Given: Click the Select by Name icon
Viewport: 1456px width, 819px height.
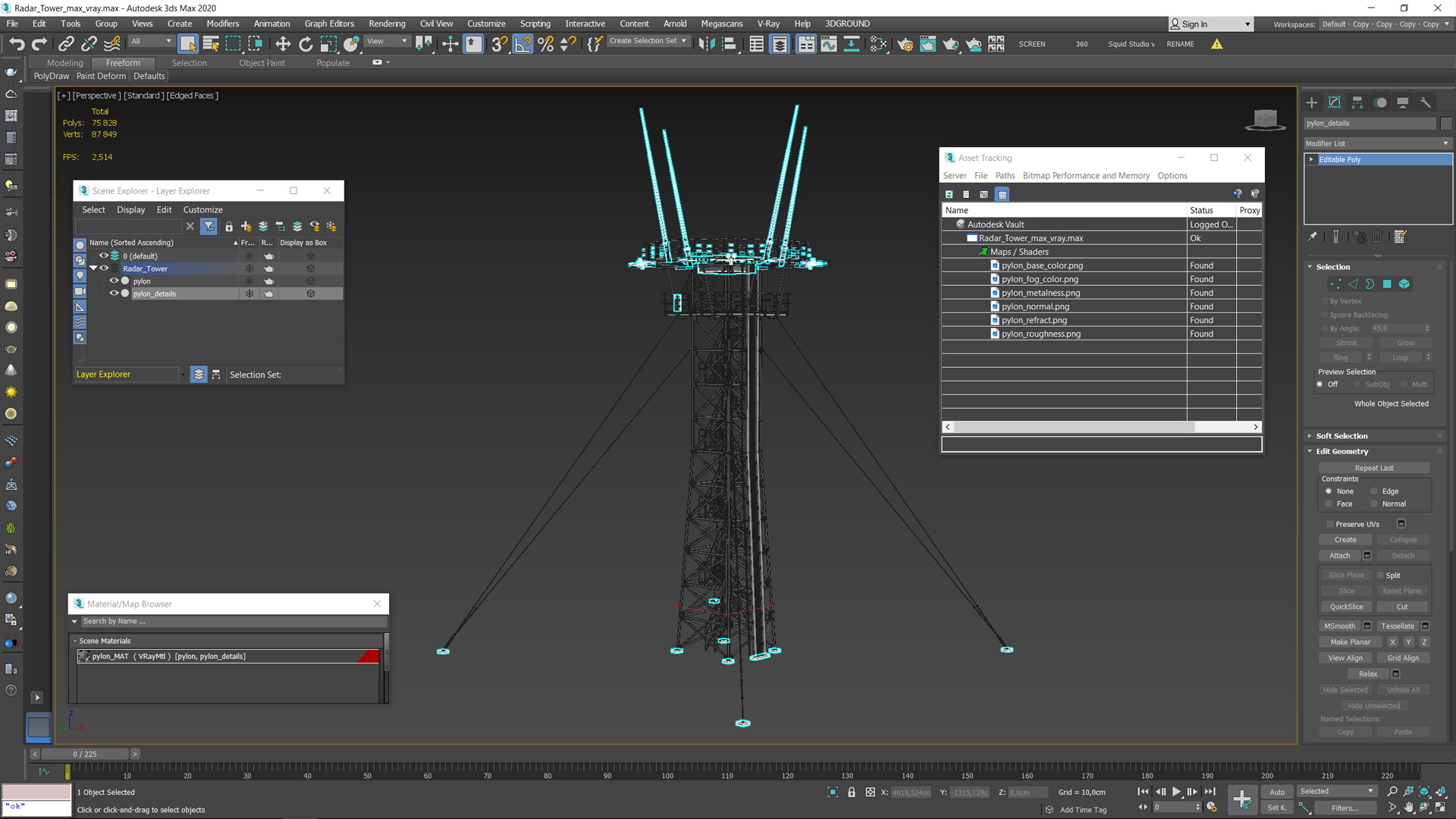Looking at the screenshot, I should (x=211, y=44).
